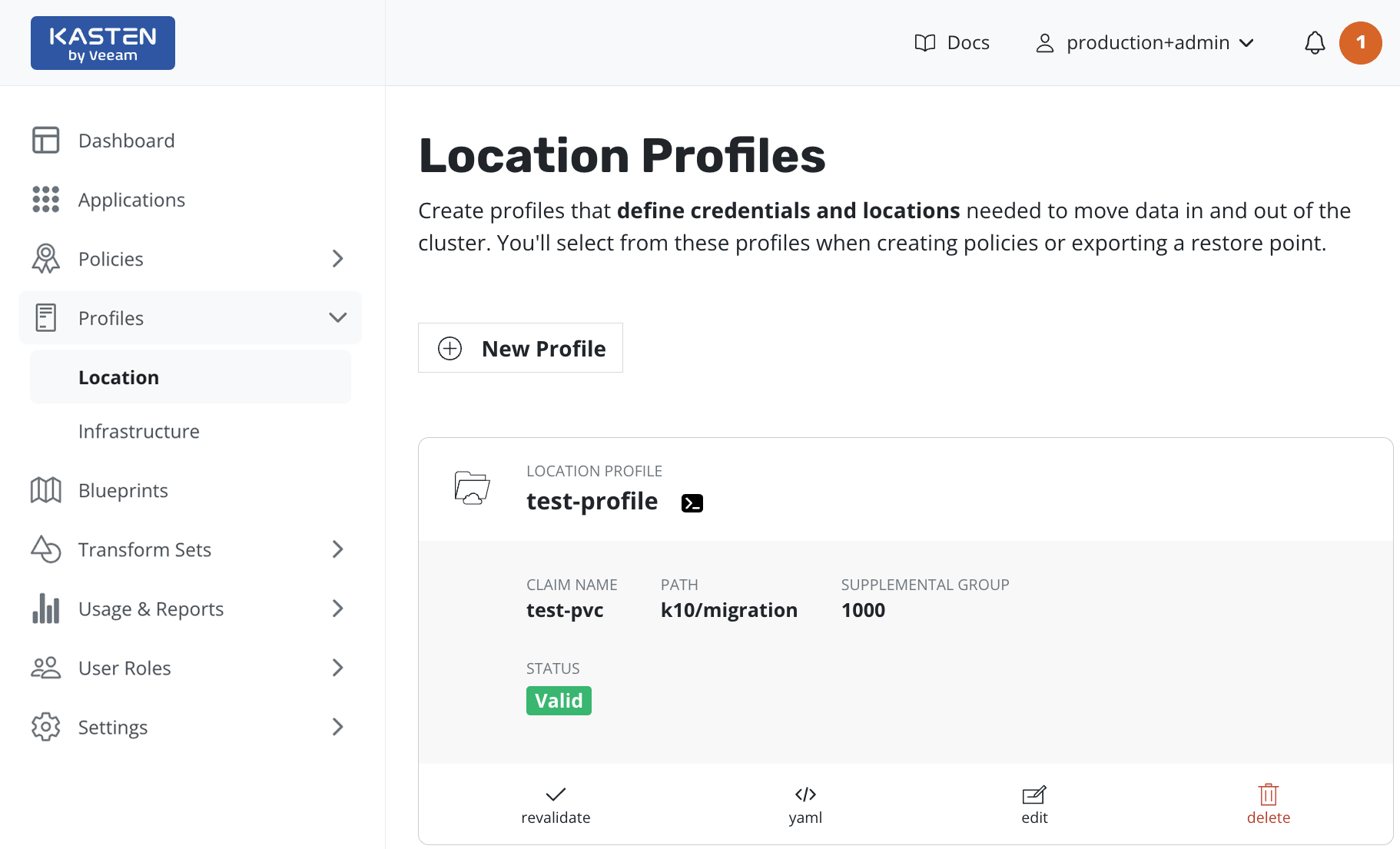The image size is (1400, 849).
Task: Expand the Policies submenu chevron
Action: pyautogui.click(x=337, y=259)
